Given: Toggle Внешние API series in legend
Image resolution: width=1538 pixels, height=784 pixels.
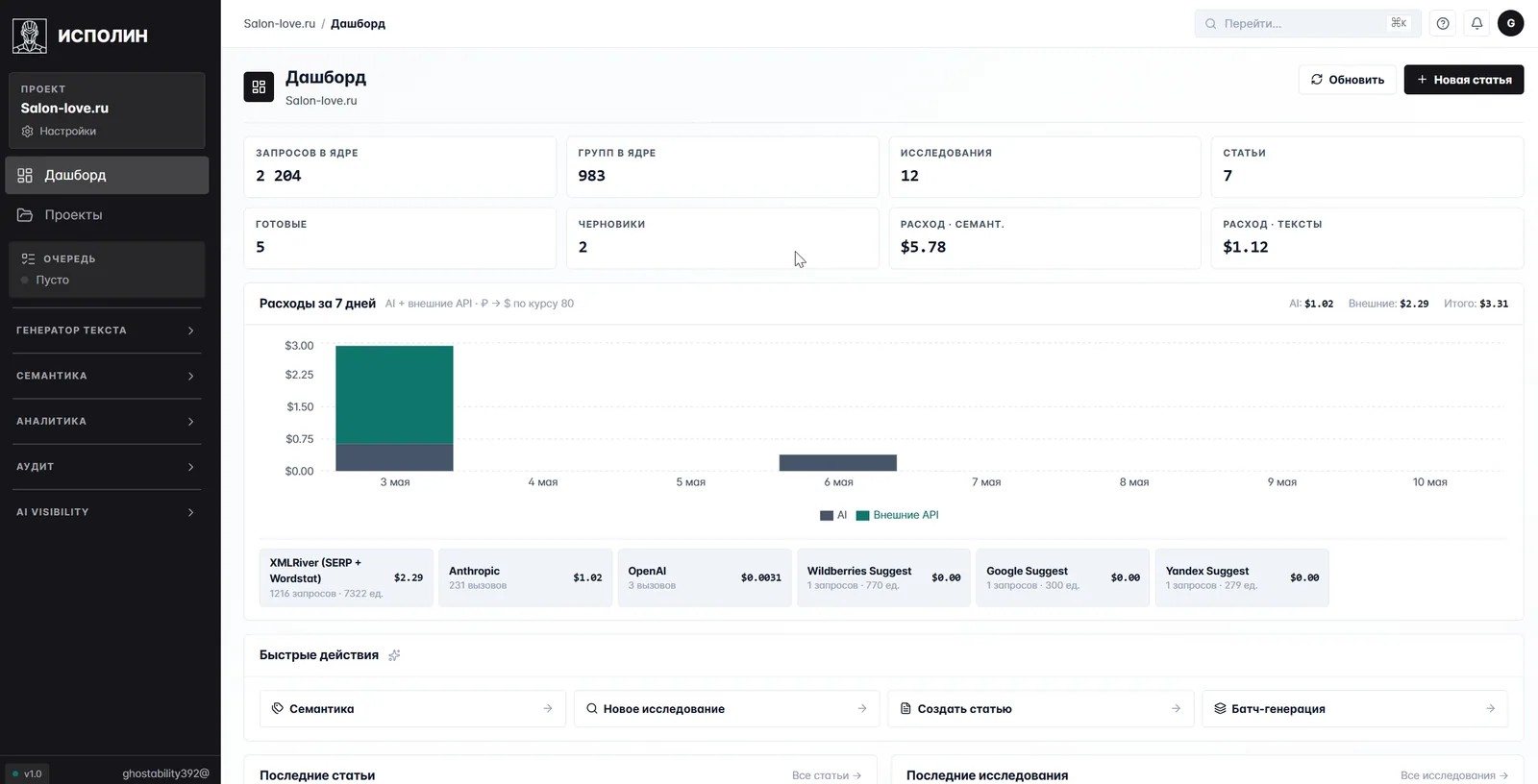Looking at the screenshot, I should pos(898,515).
